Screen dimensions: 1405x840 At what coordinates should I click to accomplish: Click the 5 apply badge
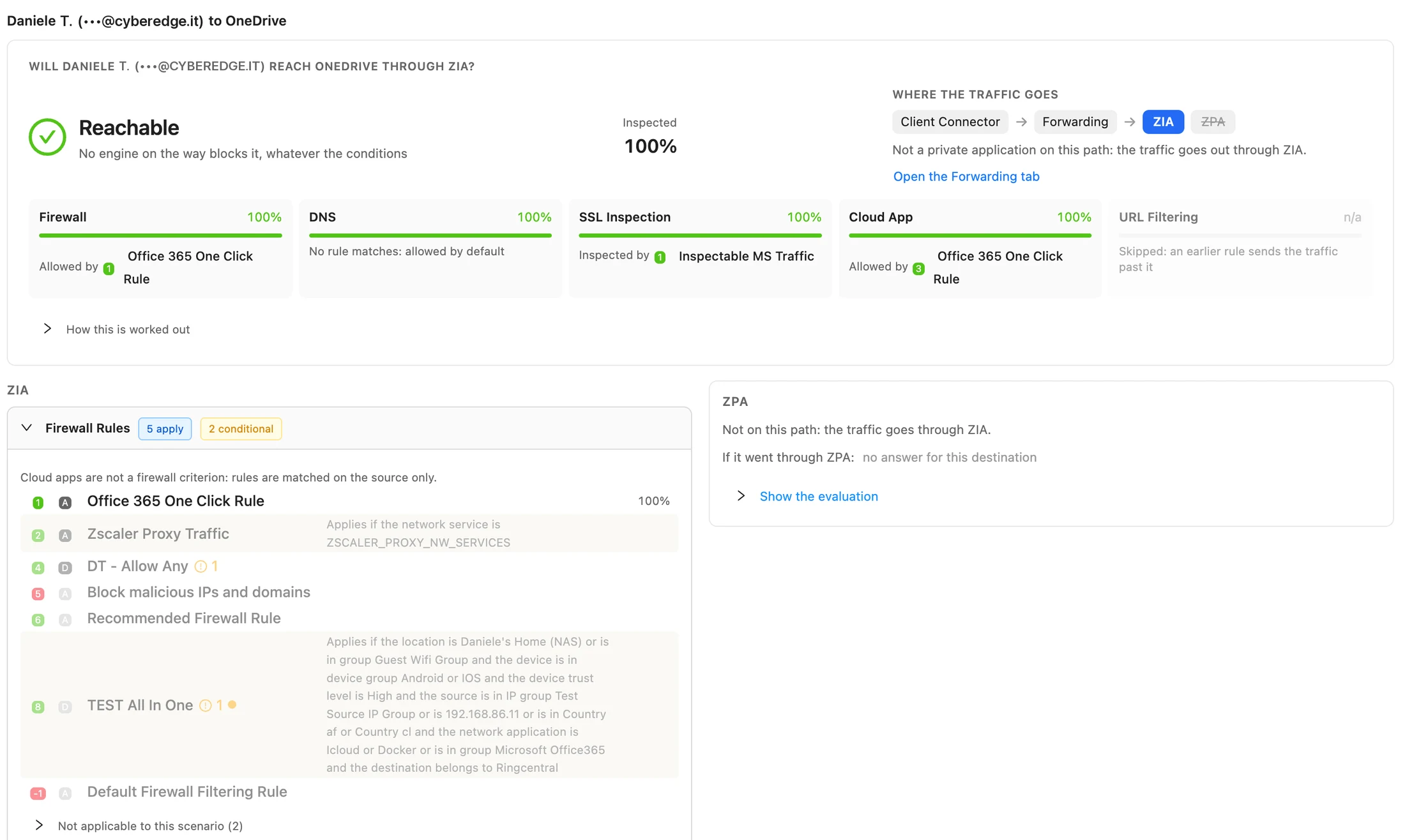click(x=165, y=429)
